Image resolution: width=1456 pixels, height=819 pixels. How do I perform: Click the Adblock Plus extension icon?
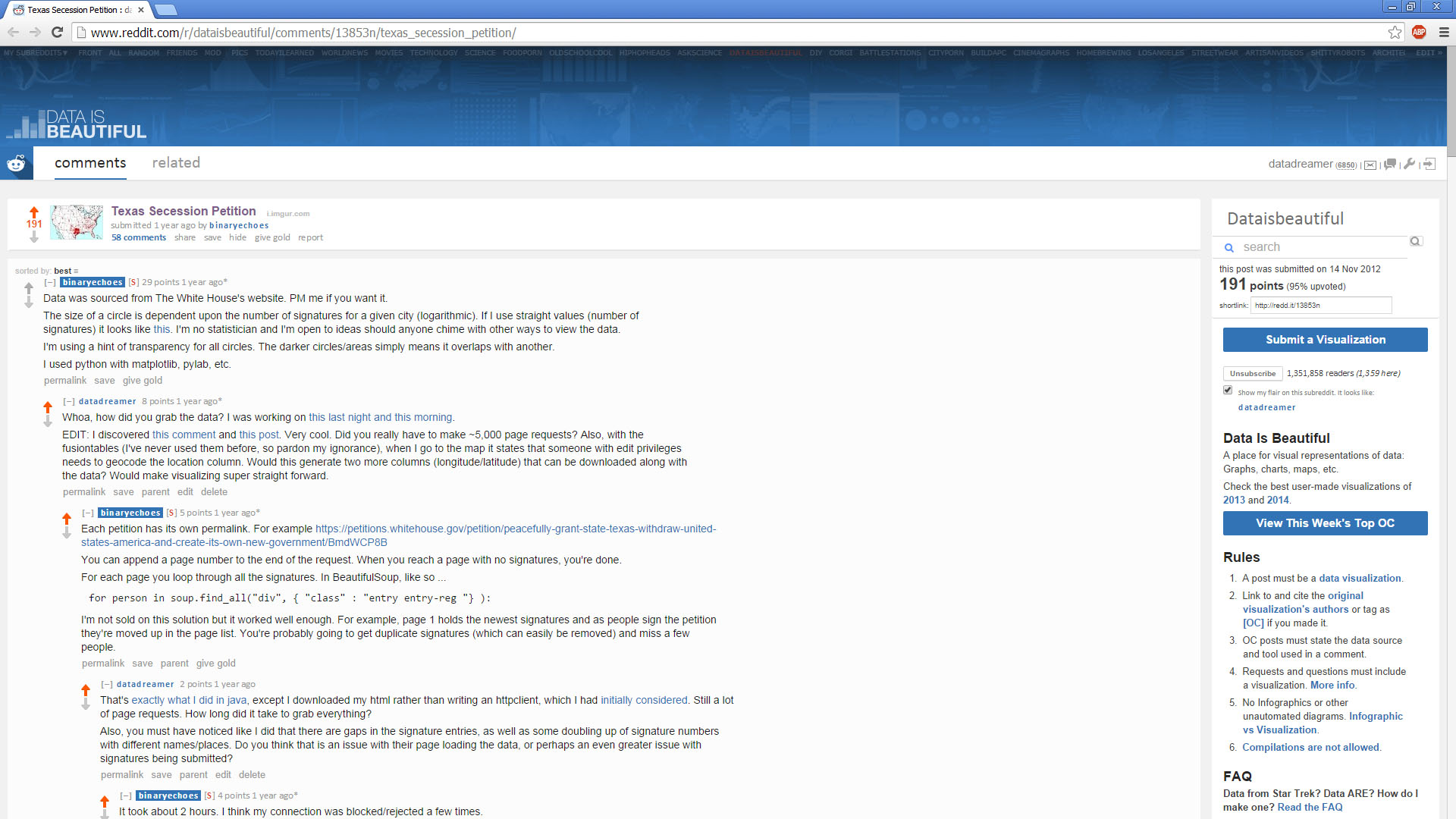coord(1419,32)
